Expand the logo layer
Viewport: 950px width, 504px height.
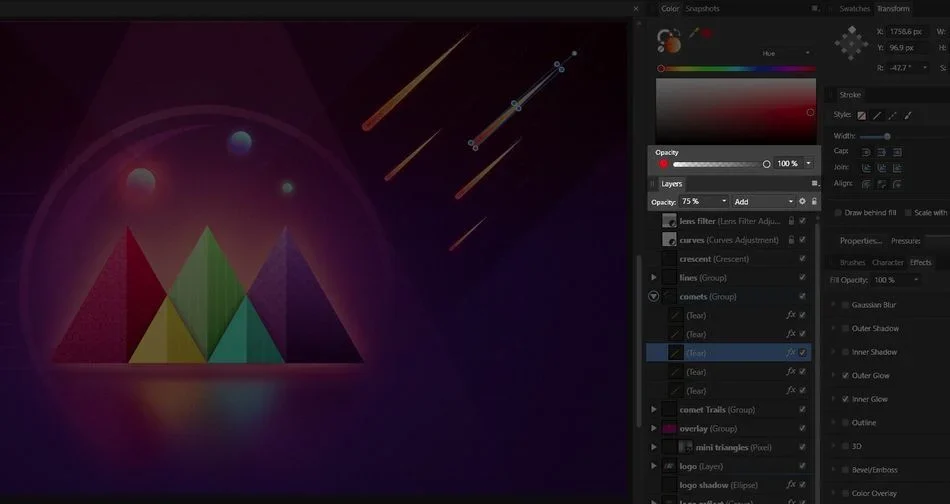point(654,466)
